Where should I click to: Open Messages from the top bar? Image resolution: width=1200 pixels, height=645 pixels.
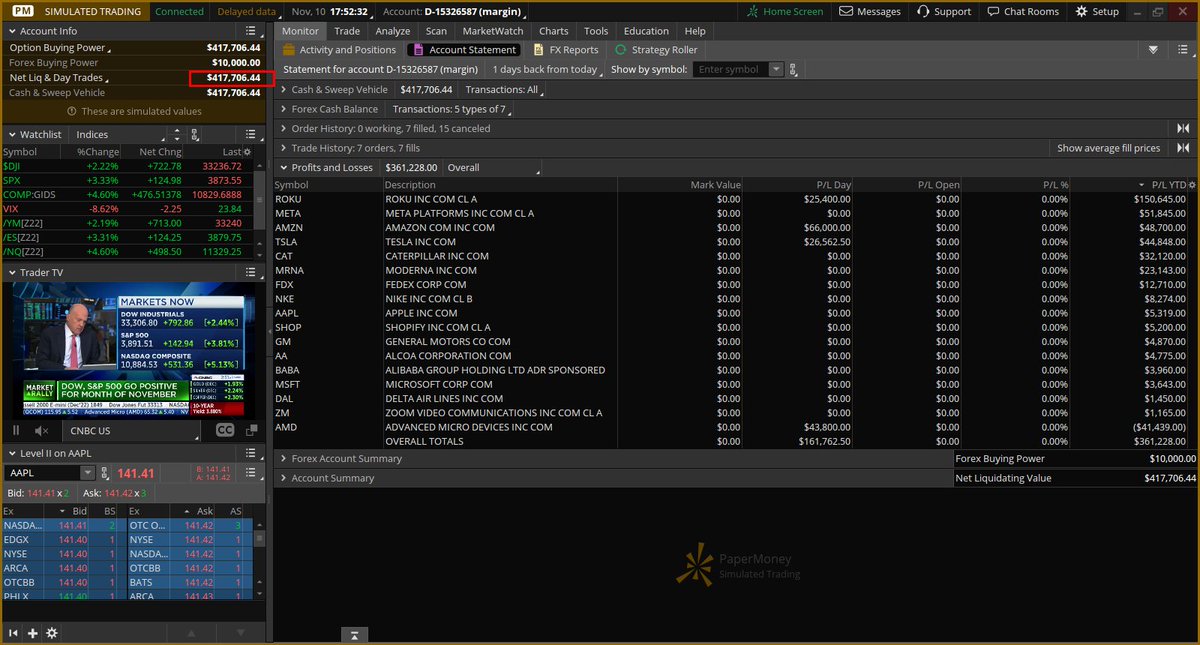[x=870, y=11]
